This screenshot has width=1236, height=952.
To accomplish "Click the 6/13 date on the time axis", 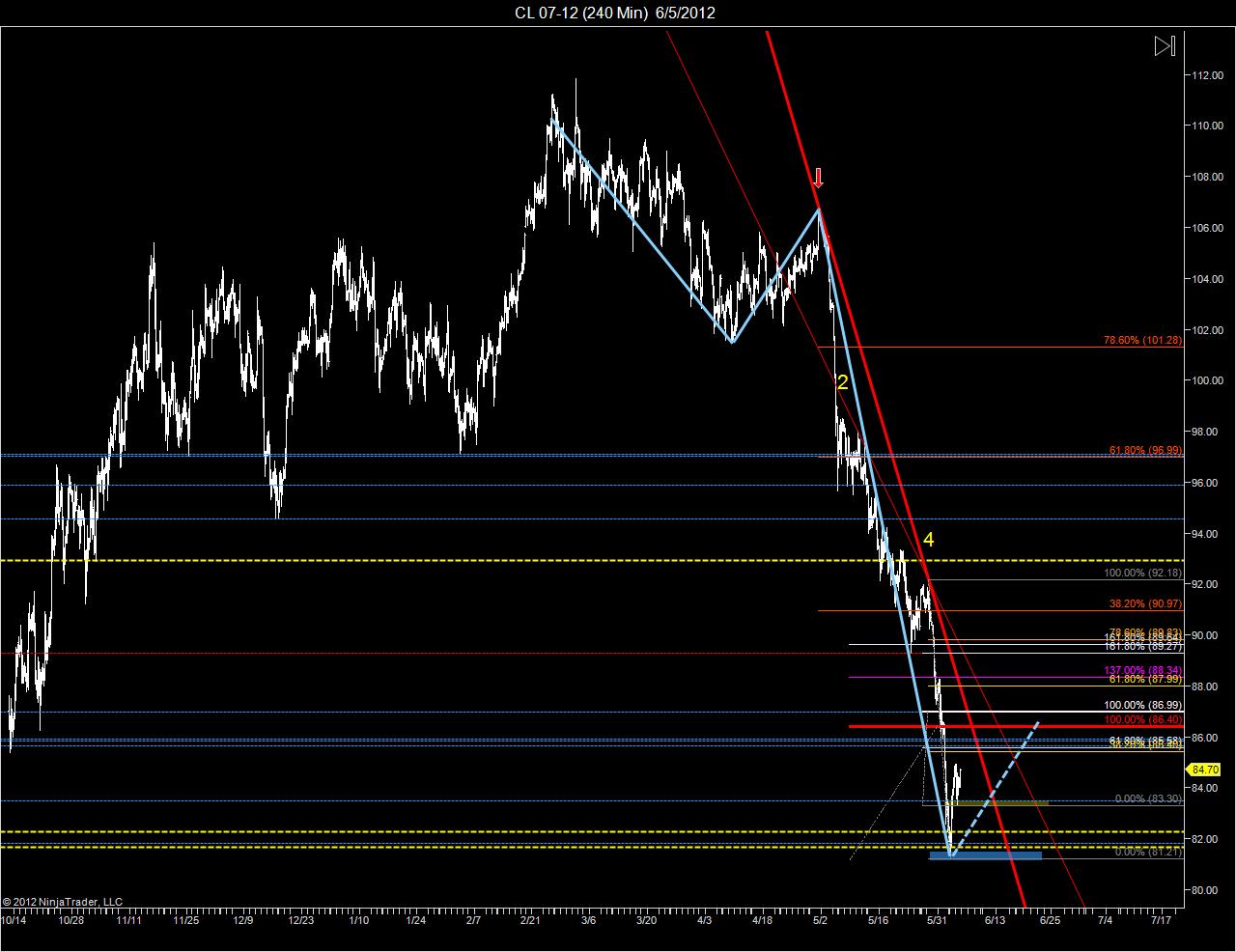I will [995, 920].
